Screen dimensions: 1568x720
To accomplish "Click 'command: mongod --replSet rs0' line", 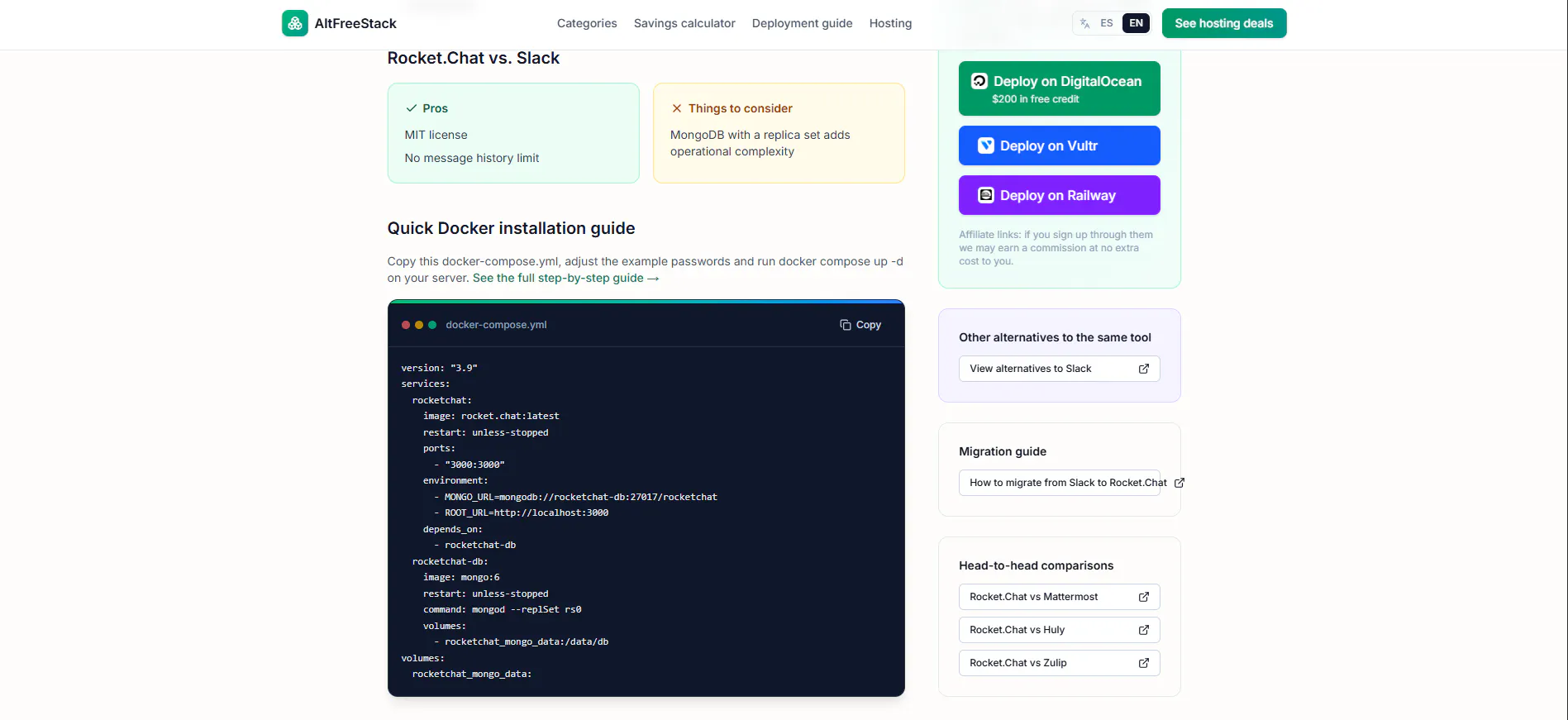I will coord(503,609).
